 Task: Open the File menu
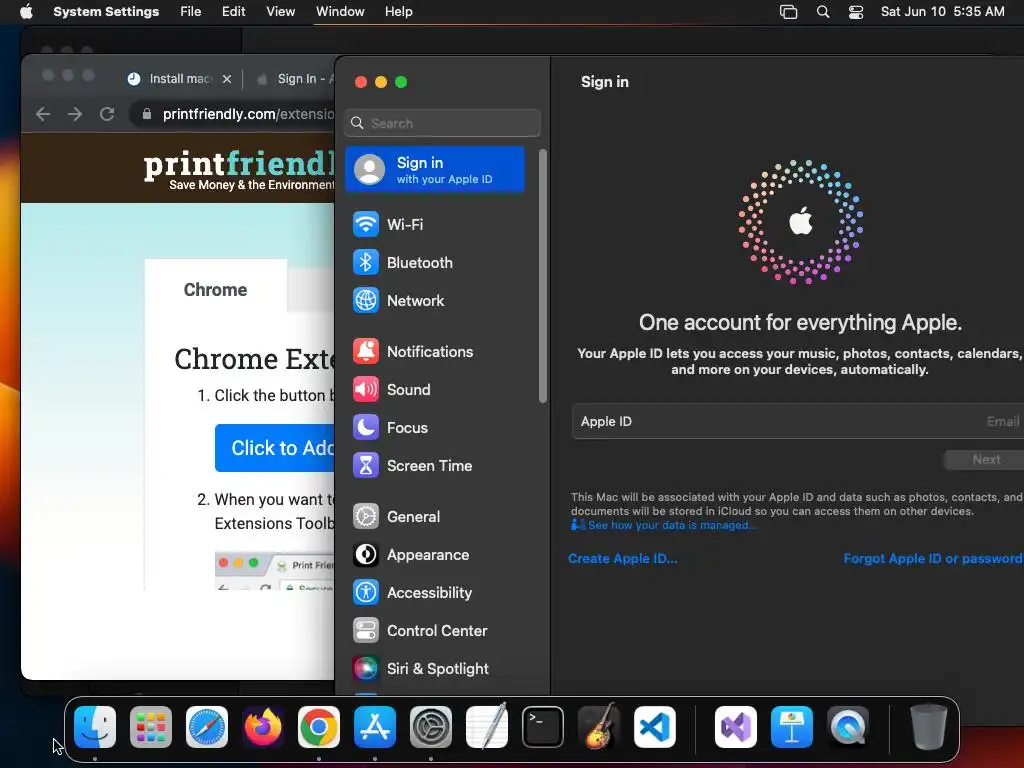[x=191, y=12]
